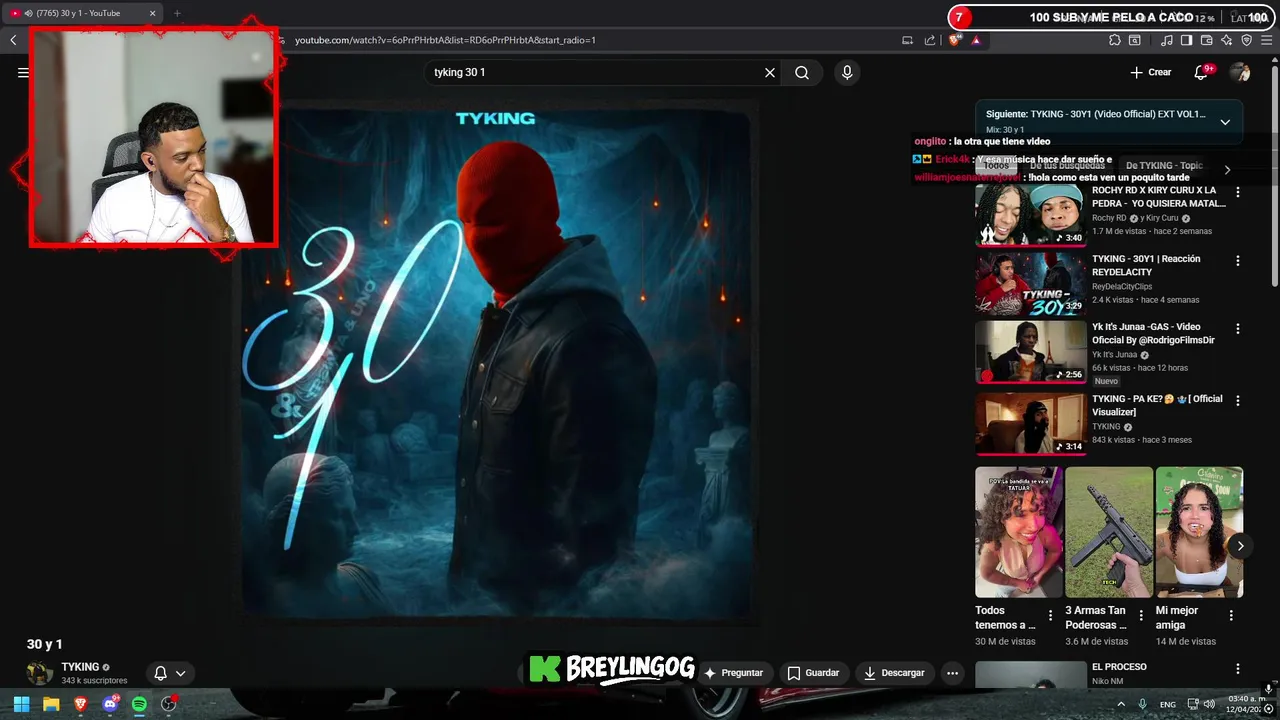Viewport: 1280px width, 720px height.
Task: Open the Brave media music note control
Action: tap(1167, 40)
